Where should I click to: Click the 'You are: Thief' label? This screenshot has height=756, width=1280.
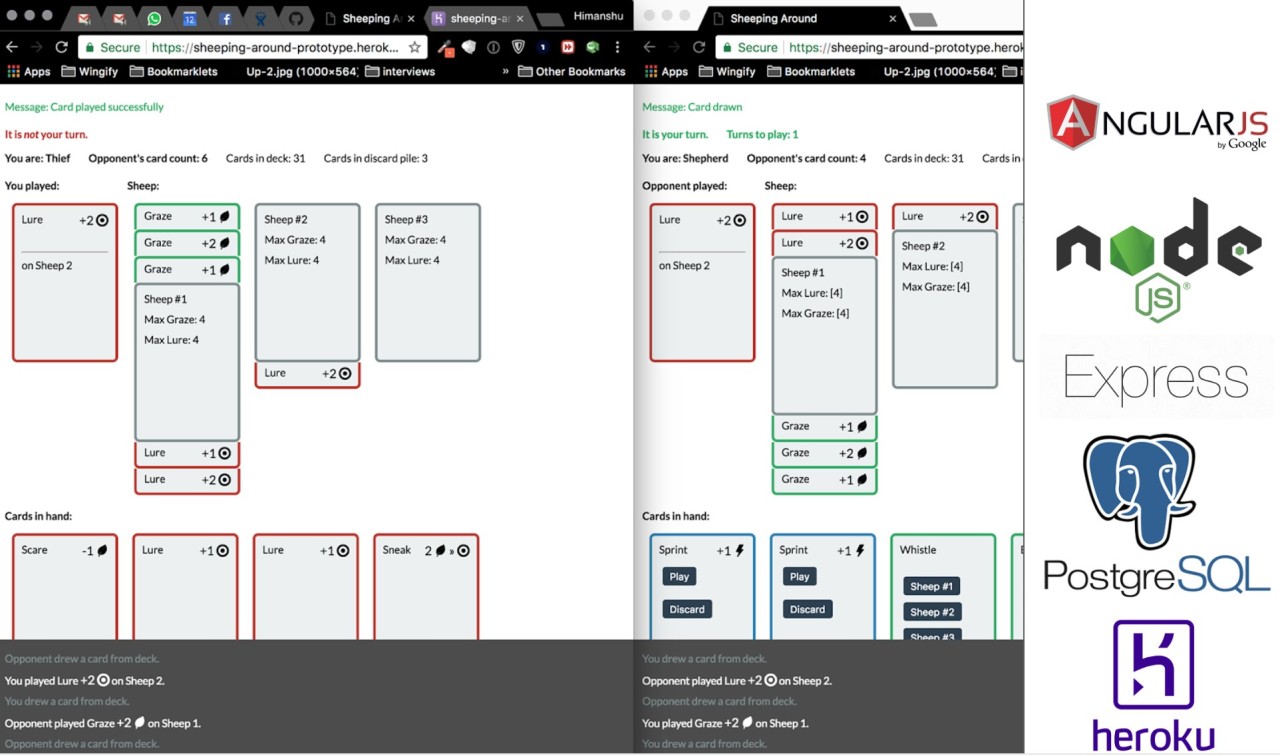[x=38, y=158]
